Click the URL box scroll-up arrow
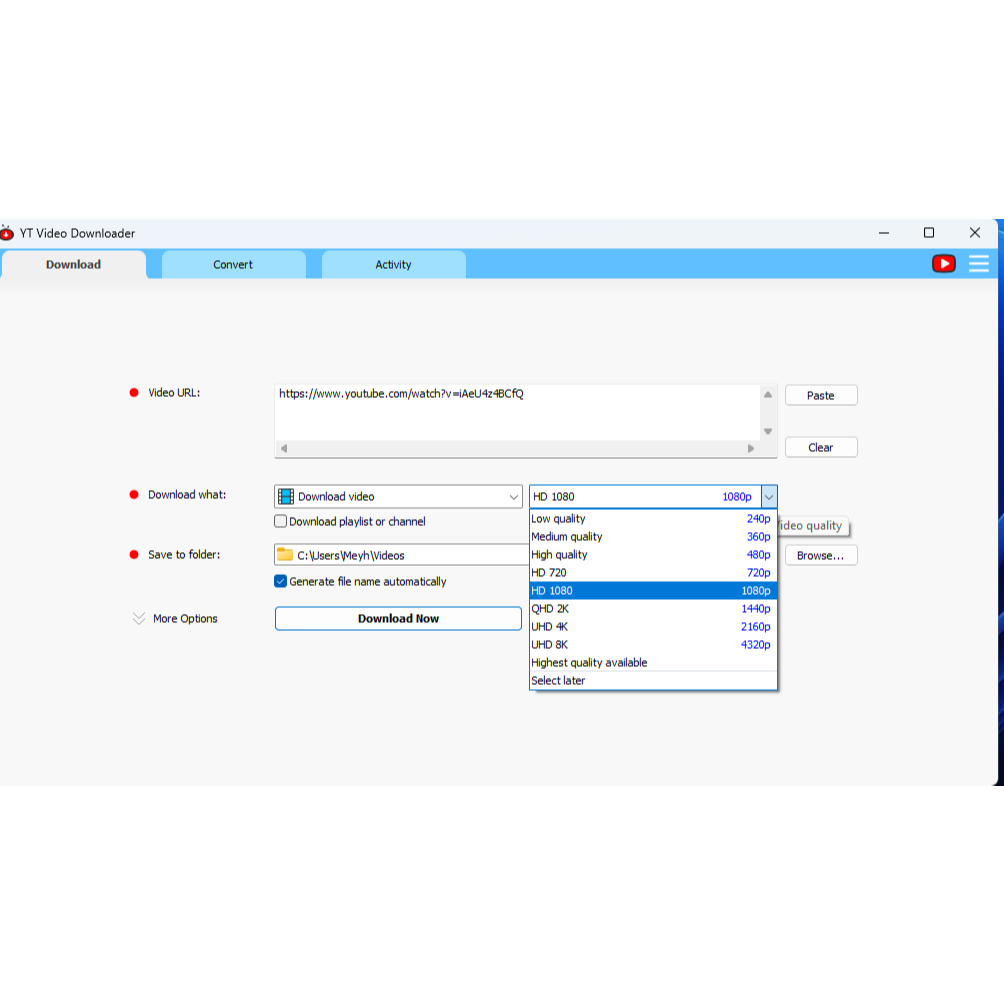This screenshot has height=1004, width=1004. [767, 395]
